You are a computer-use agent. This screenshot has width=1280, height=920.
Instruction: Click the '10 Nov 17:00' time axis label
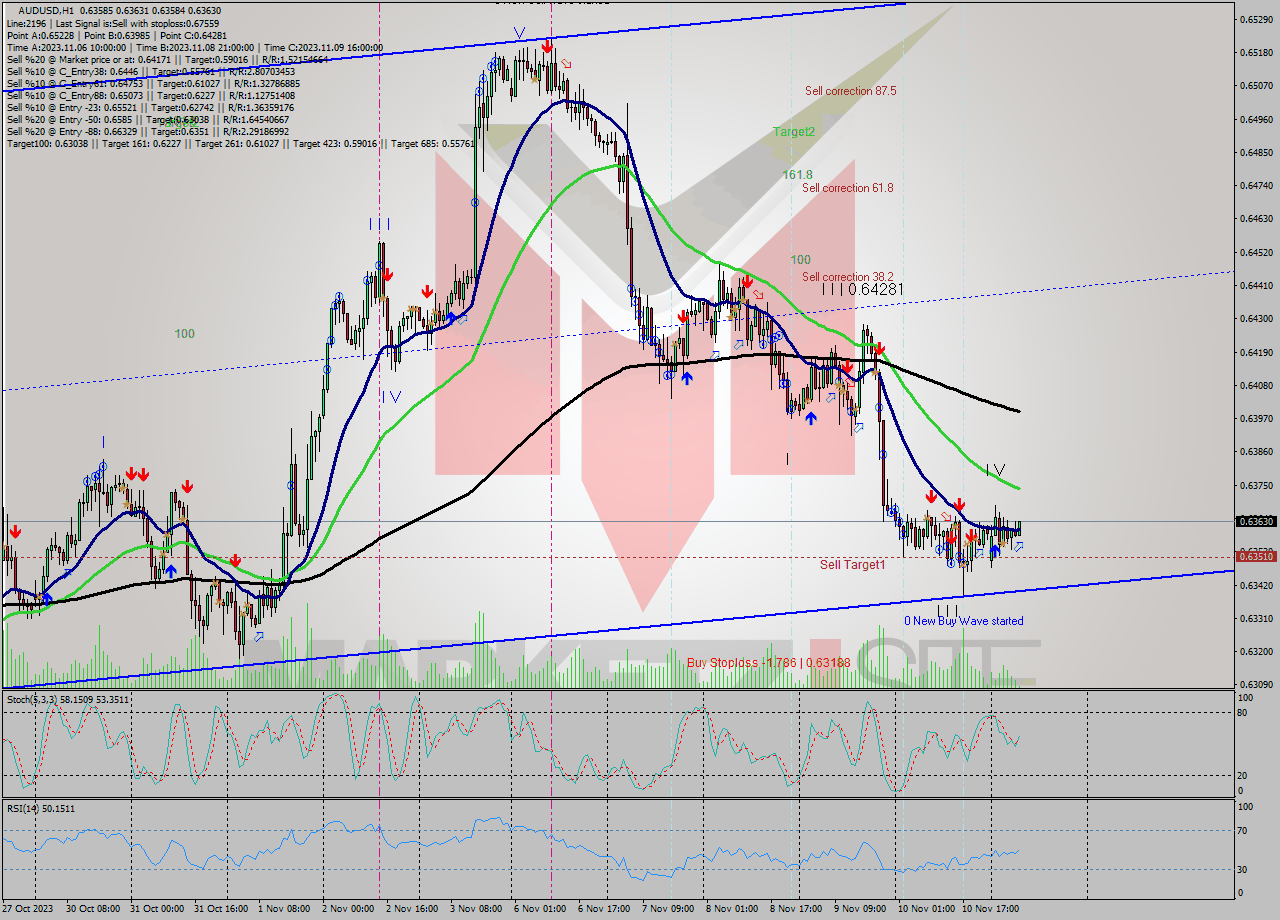point(993,909)
